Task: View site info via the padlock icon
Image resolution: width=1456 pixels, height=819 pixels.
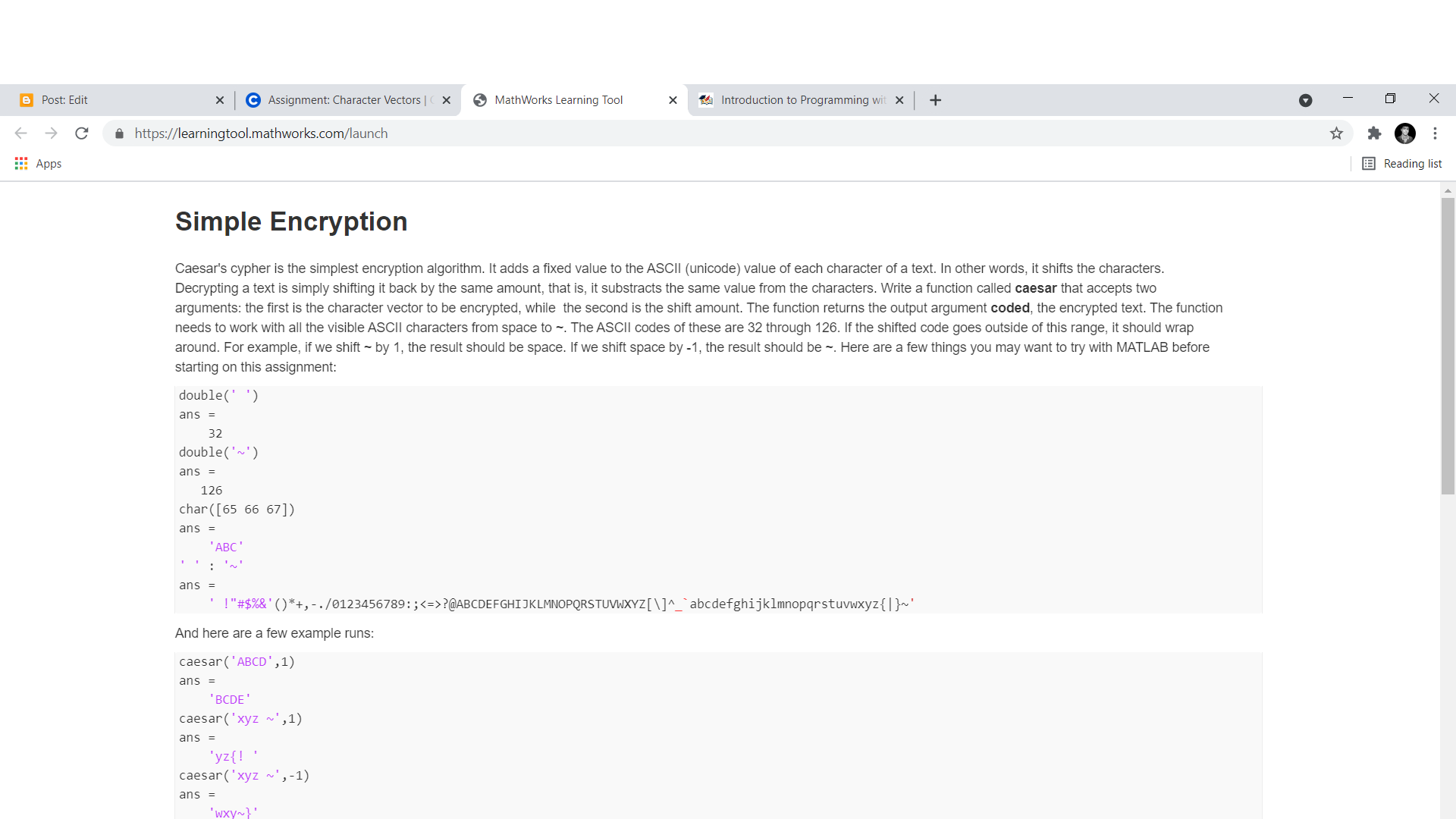Action: [119, 133]
